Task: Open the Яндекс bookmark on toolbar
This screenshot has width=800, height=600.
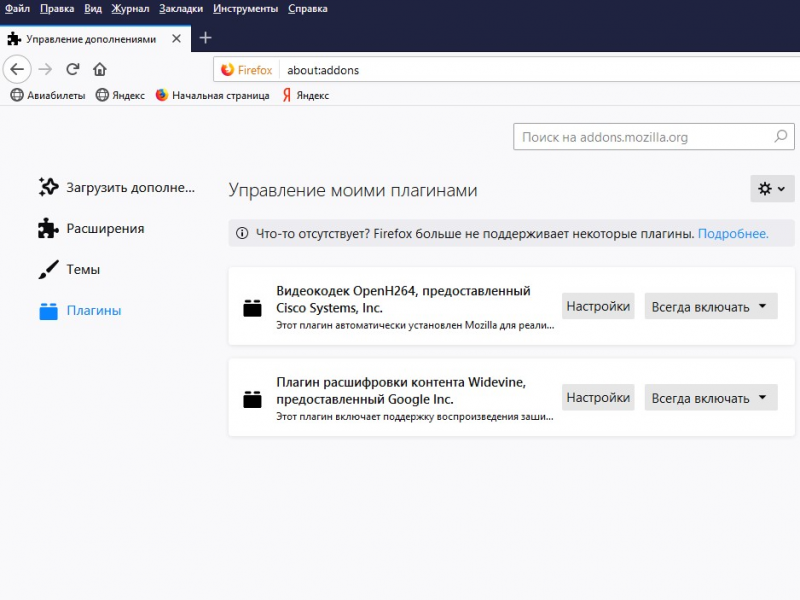Action: [x=120, y=96]
